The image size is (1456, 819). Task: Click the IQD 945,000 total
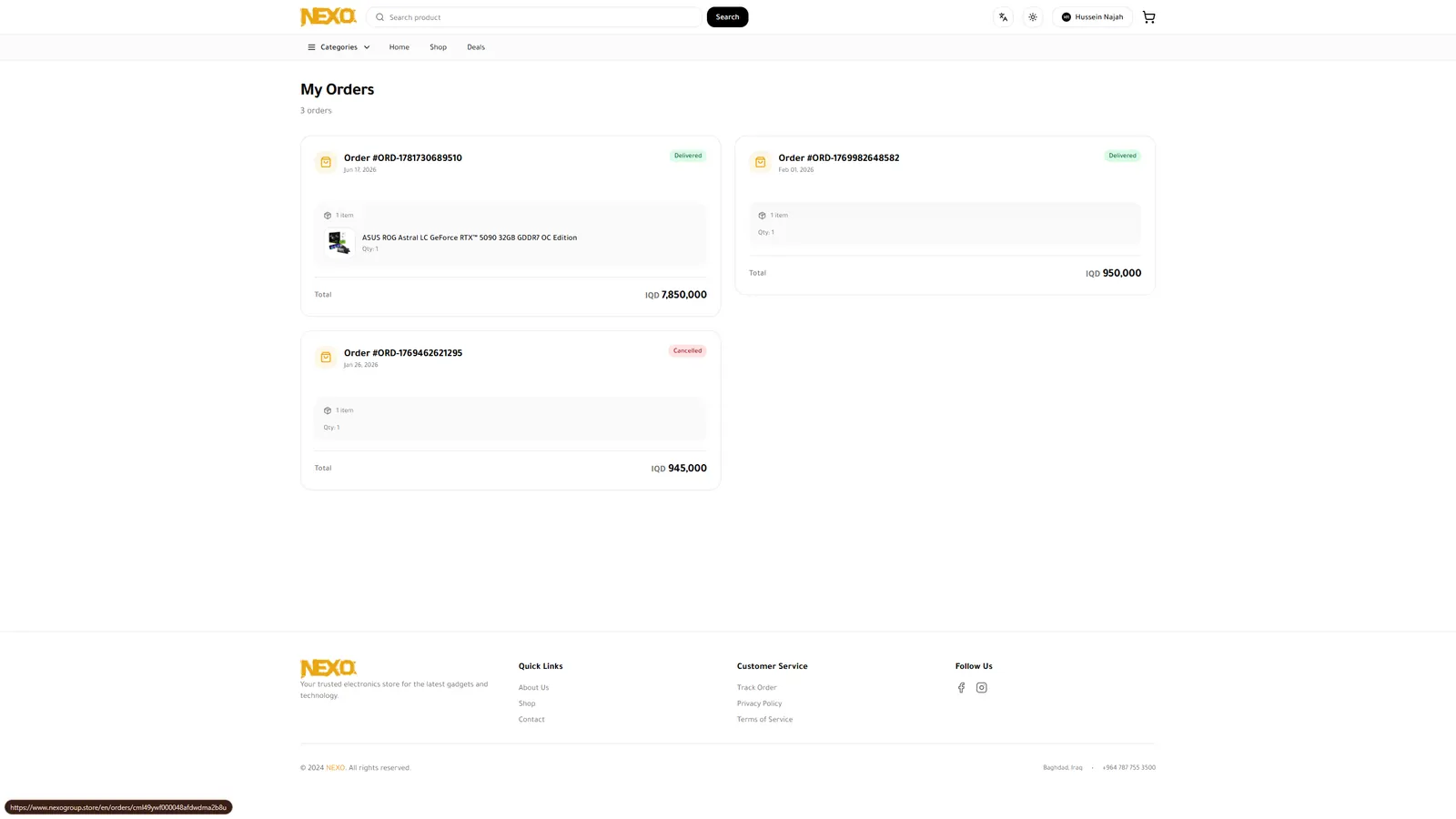(679, 469)
